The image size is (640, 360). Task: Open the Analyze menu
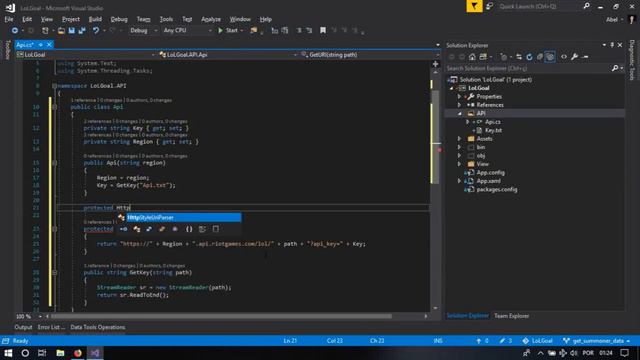211,19
